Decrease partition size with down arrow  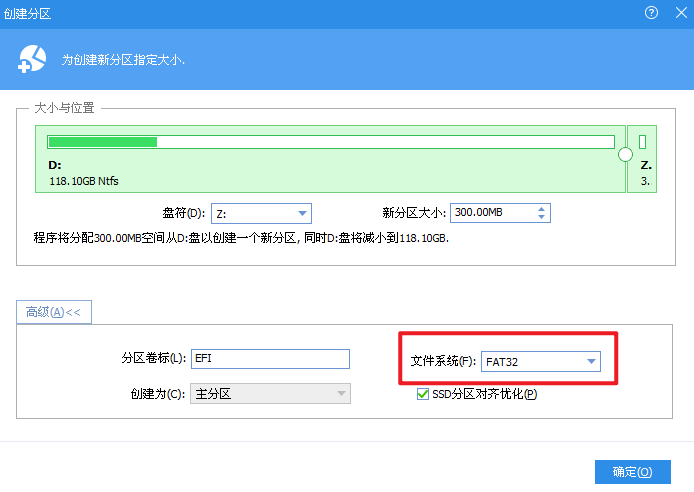click(541, 217)
